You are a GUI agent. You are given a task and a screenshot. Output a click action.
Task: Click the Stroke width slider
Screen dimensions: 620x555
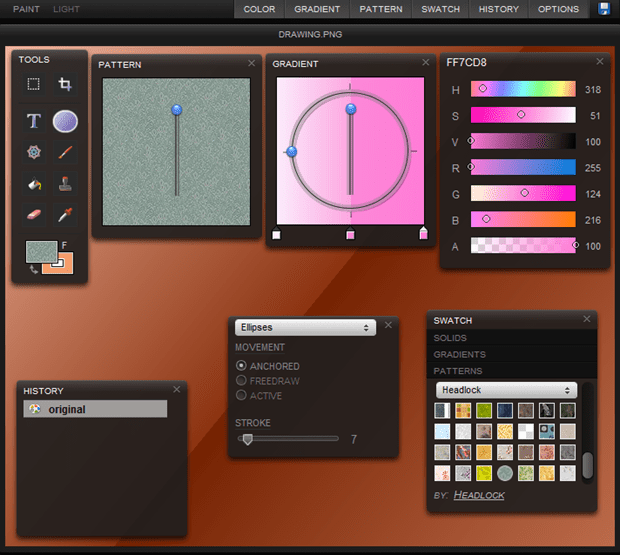(288, 439)
